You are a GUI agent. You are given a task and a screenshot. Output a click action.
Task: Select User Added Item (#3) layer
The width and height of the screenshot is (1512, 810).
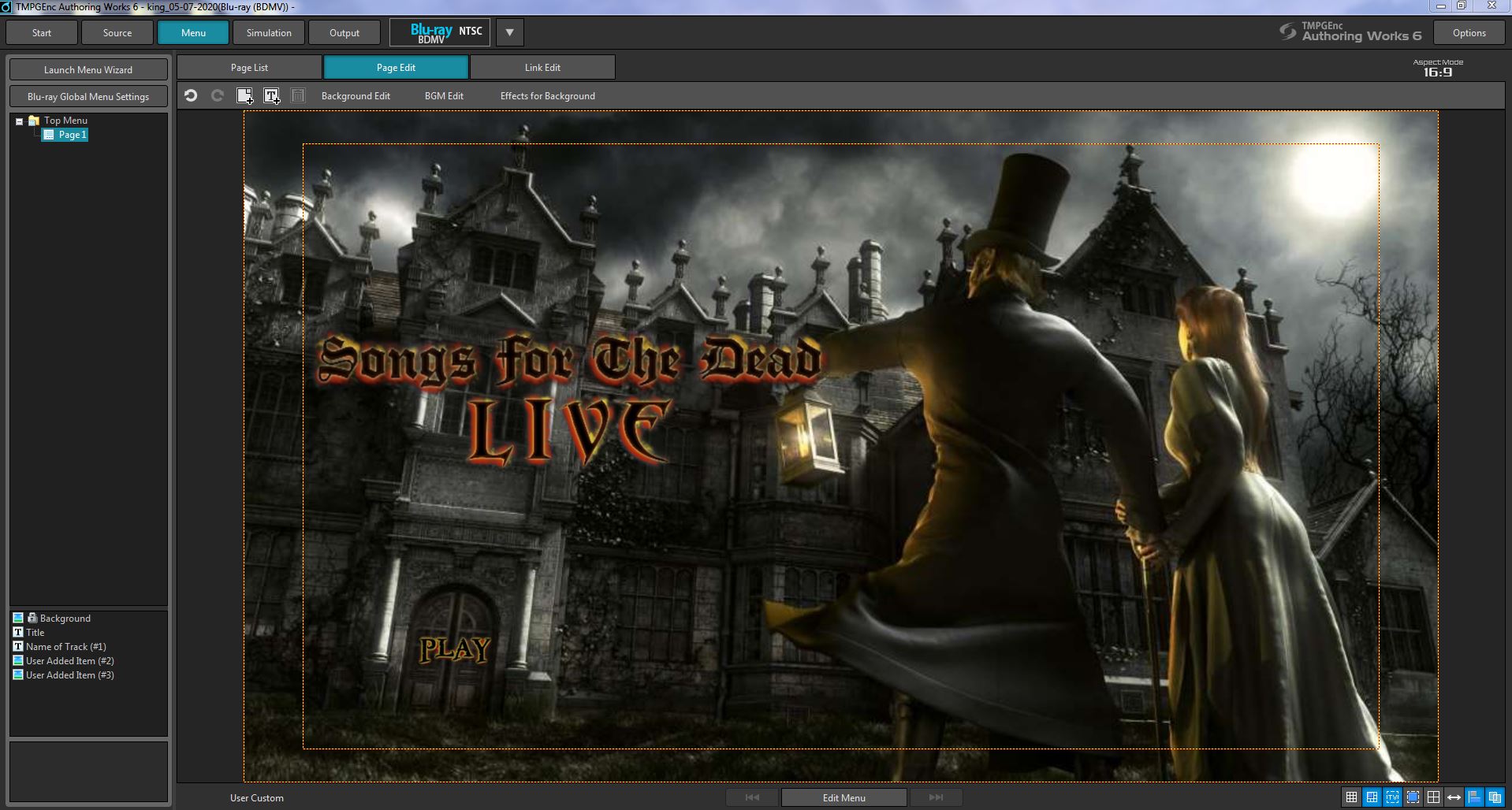pos(70,675)
